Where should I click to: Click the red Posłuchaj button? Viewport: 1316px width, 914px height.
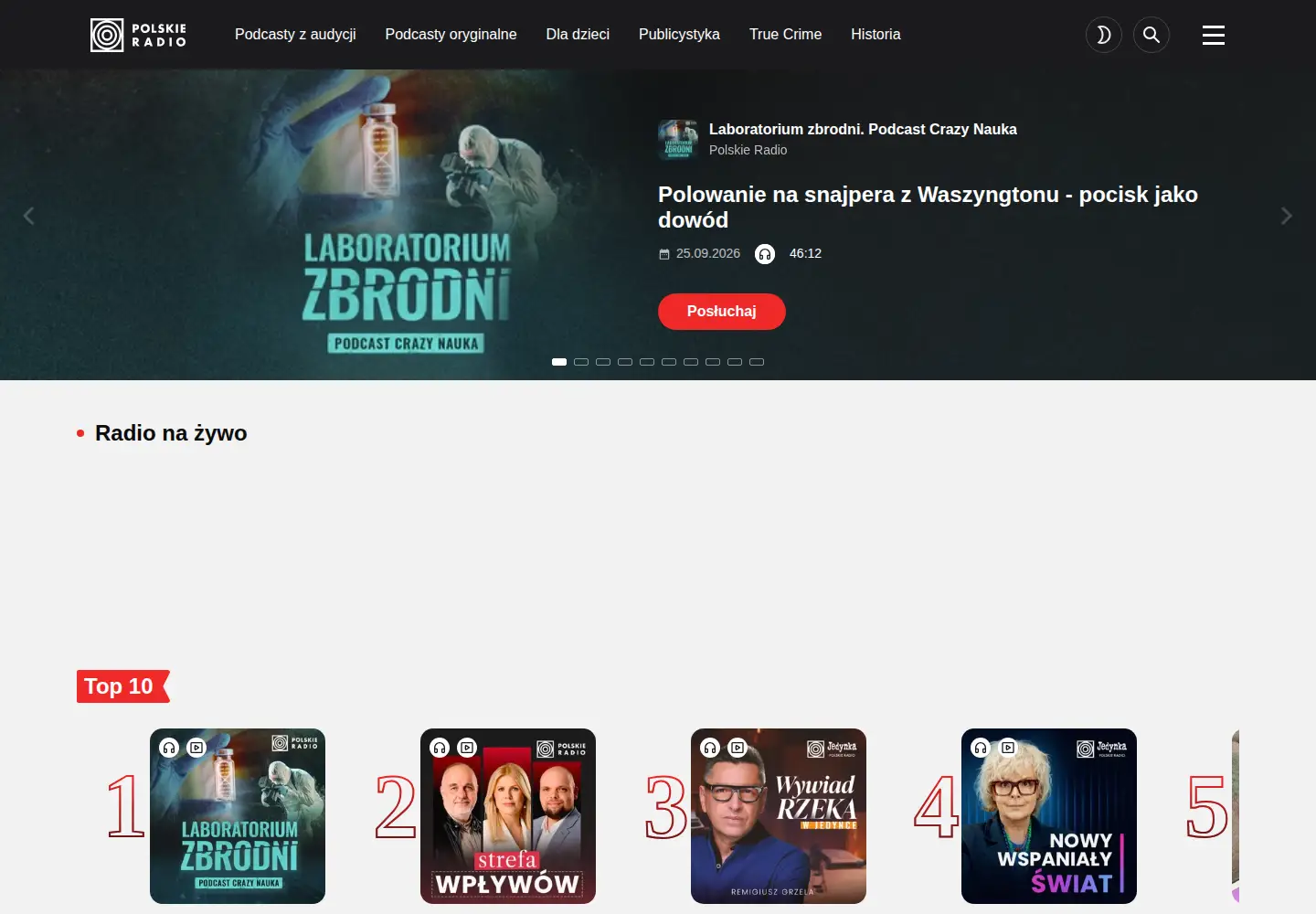tap(721, 312)
